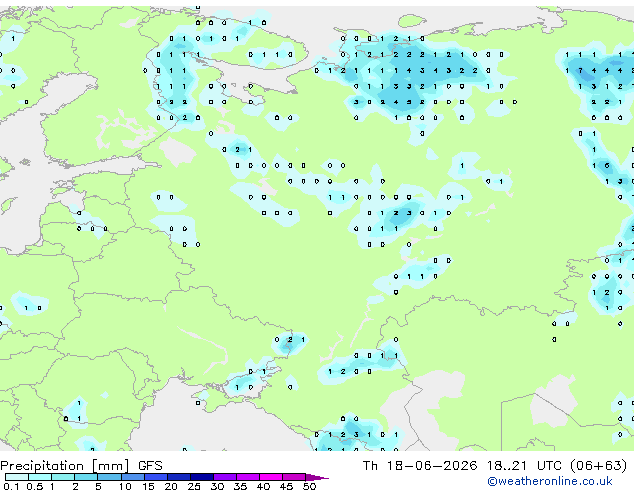The image size is (634, 490).
Task: Select the 15 to 20 mm legend swatch
Action: pos(156,477)
